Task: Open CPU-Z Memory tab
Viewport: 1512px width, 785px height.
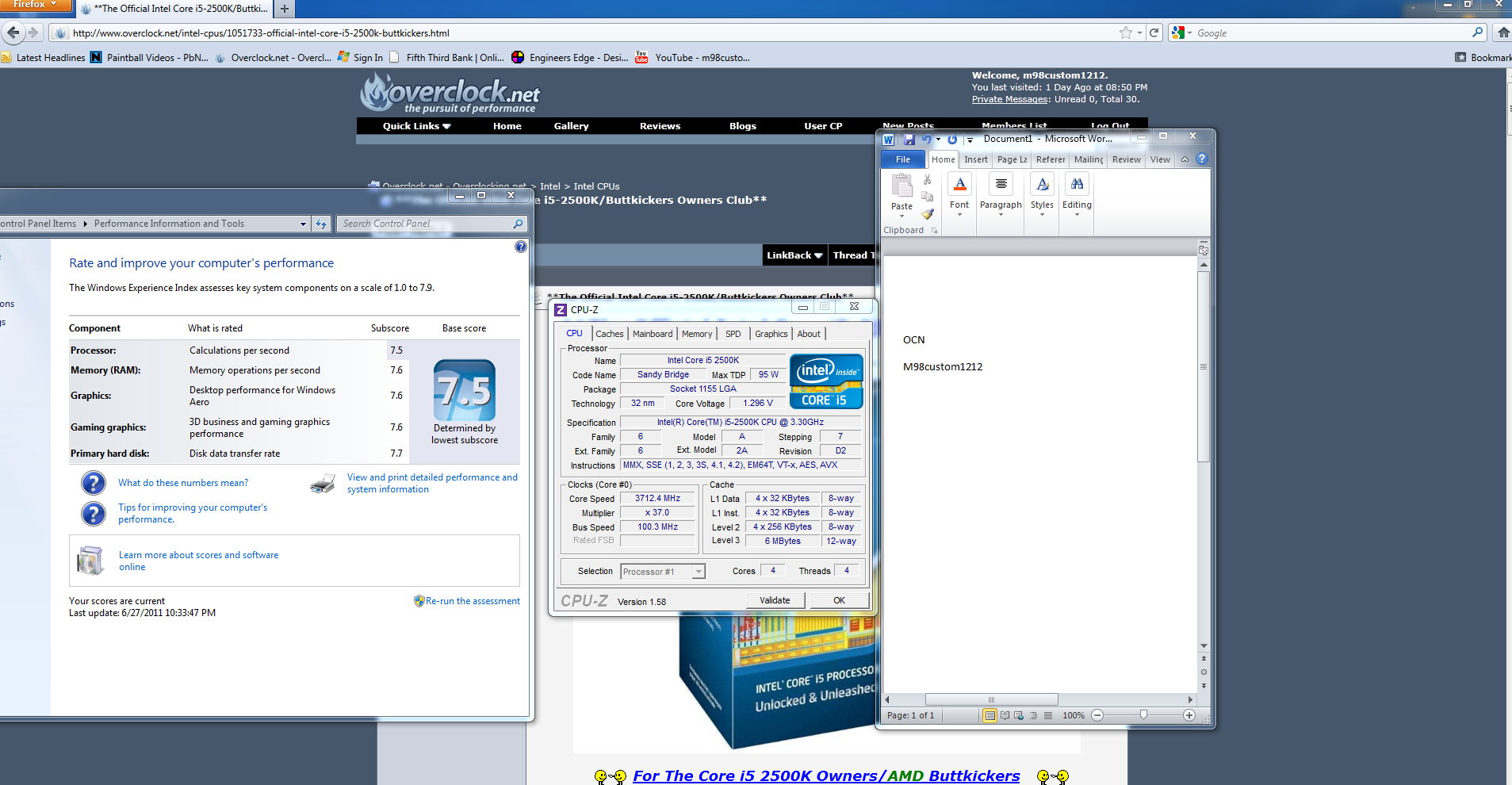Action: [697, 334]
